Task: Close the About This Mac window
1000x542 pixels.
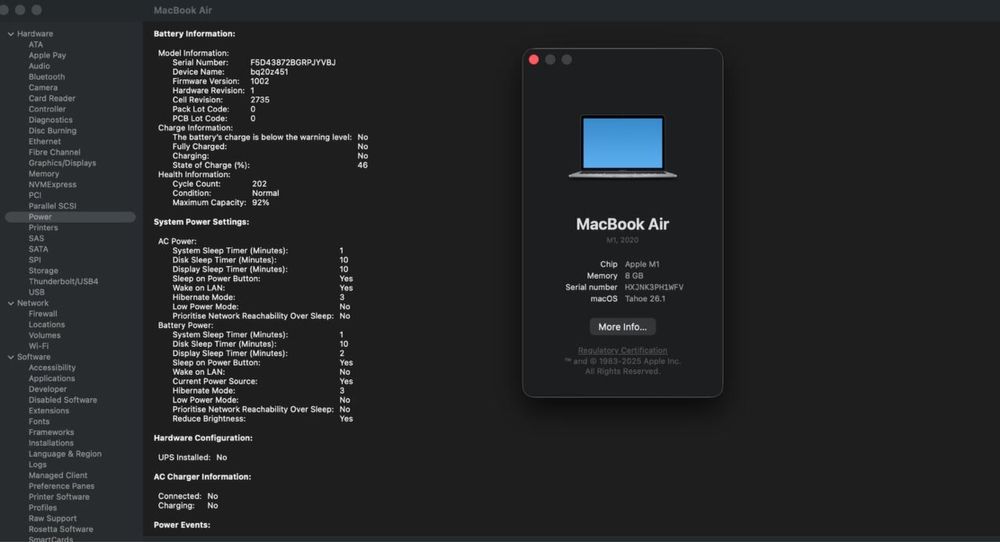Action: click(534, 60)
